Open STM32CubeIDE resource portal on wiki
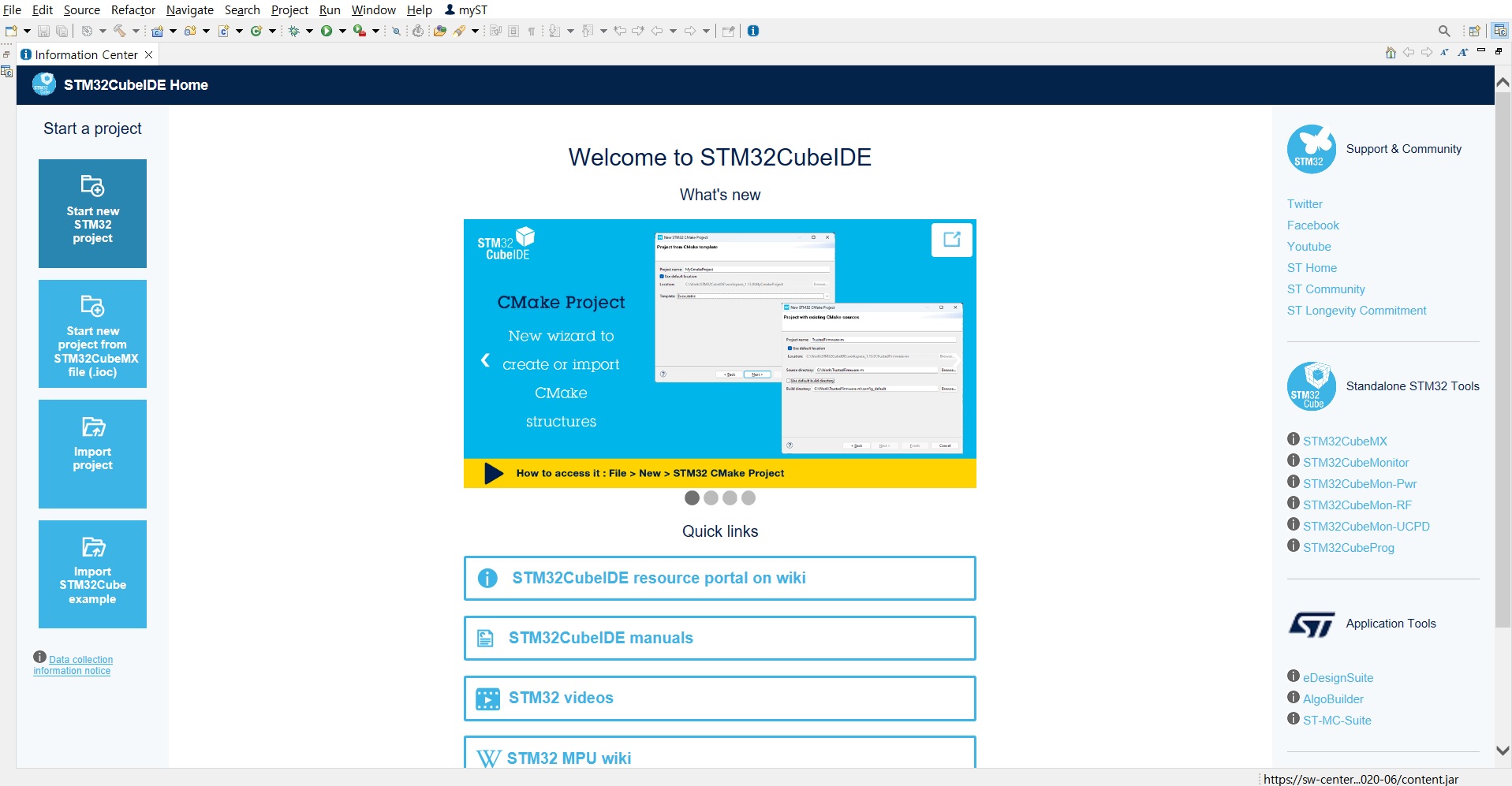The height and width of the screenshot is (786, 1512). 719,578
